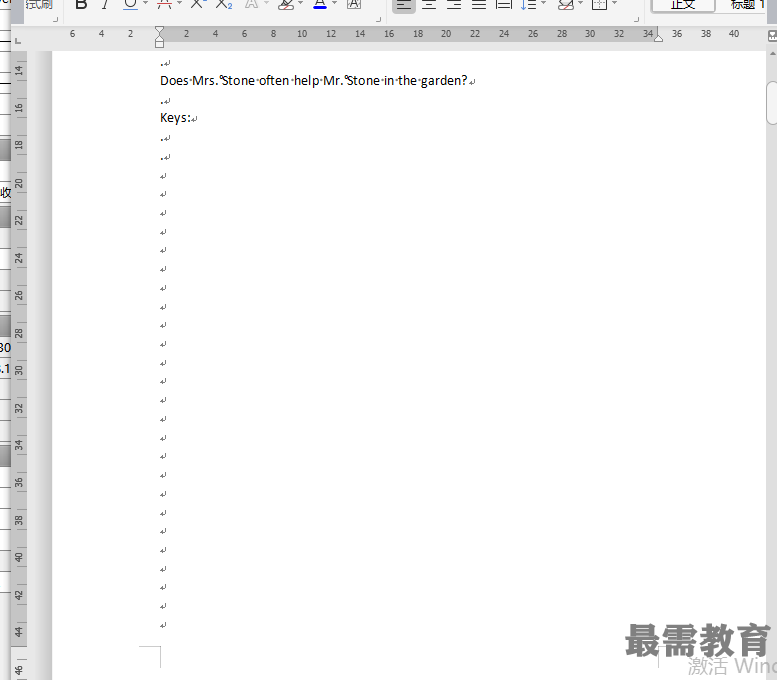Click the vertical scrollbar up arrow
The height and width of the screenshot is (680, 777).
[x=772, y=53]
